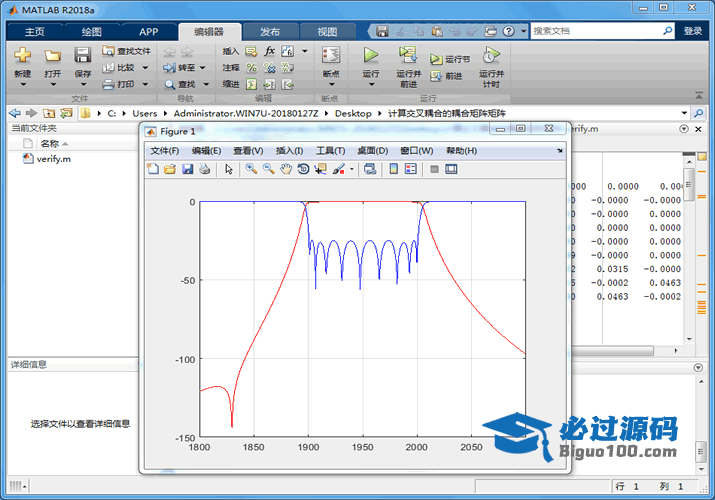This screenshot has height=500, width=715.
Task: Click the percent comment icon
Action: click(251, 68)
